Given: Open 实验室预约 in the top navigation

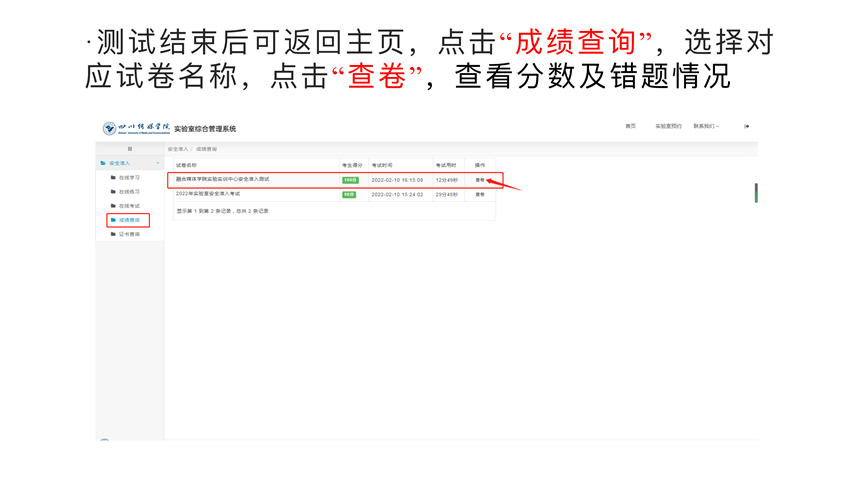Looking at the screenshot, I should (x=668, y=127).
